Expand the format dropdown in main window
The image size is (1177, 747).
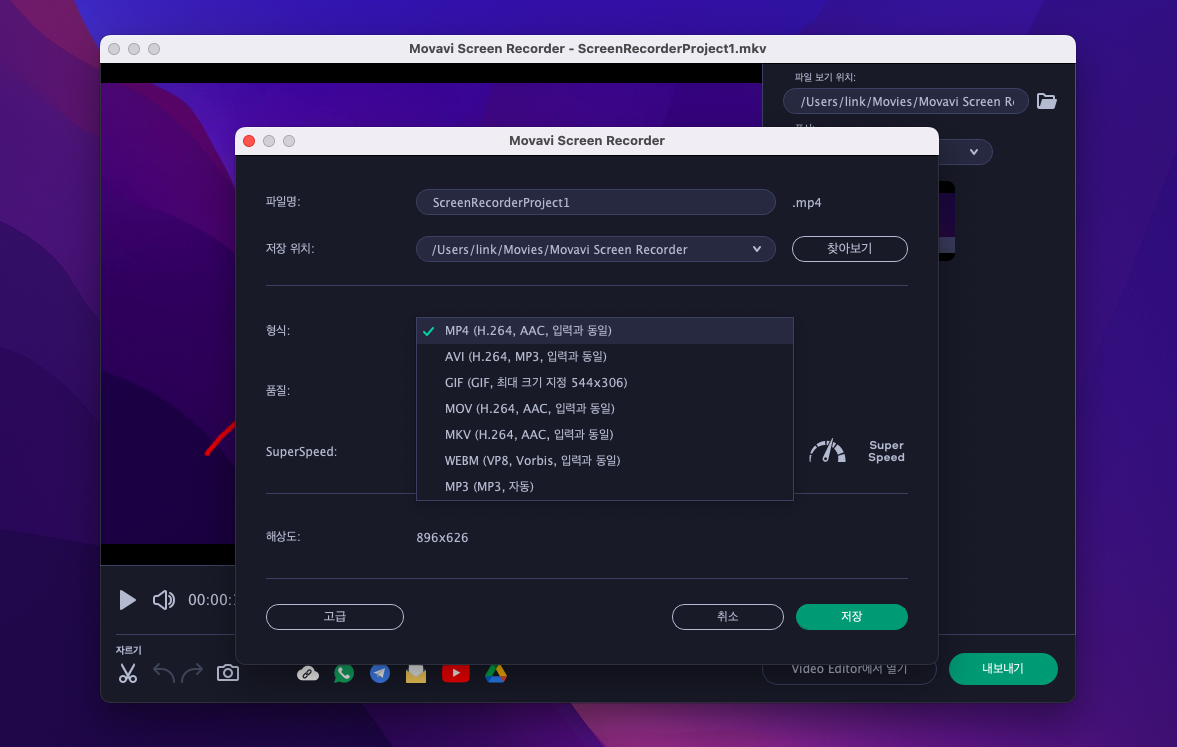coord(974,152)
